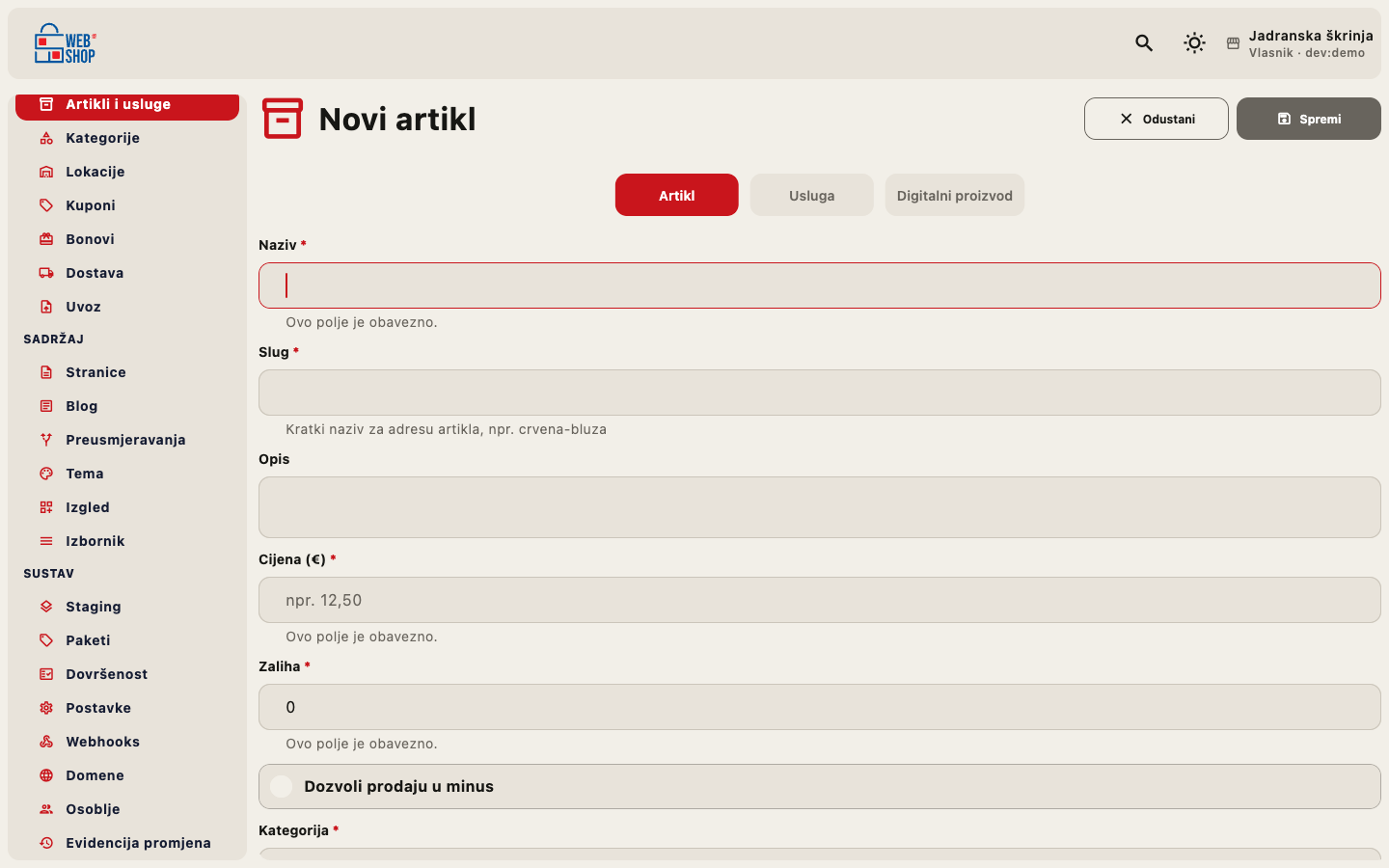Open Tema in the sidebar

tap(127, 474)
